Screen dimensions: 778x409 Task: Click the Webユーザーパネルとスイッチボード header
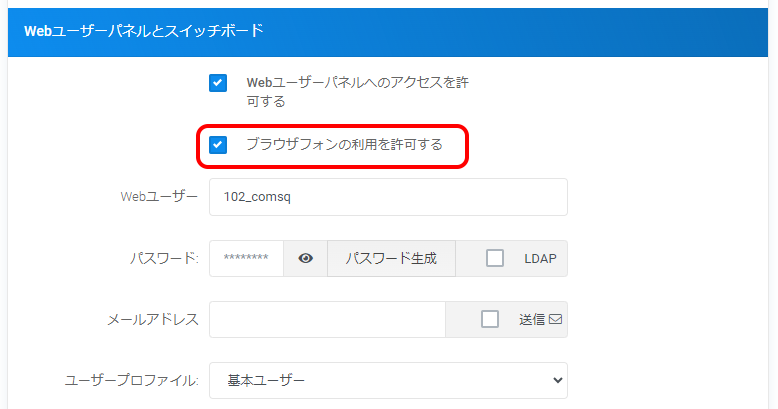pyautogui.click(x=144, y=31)
